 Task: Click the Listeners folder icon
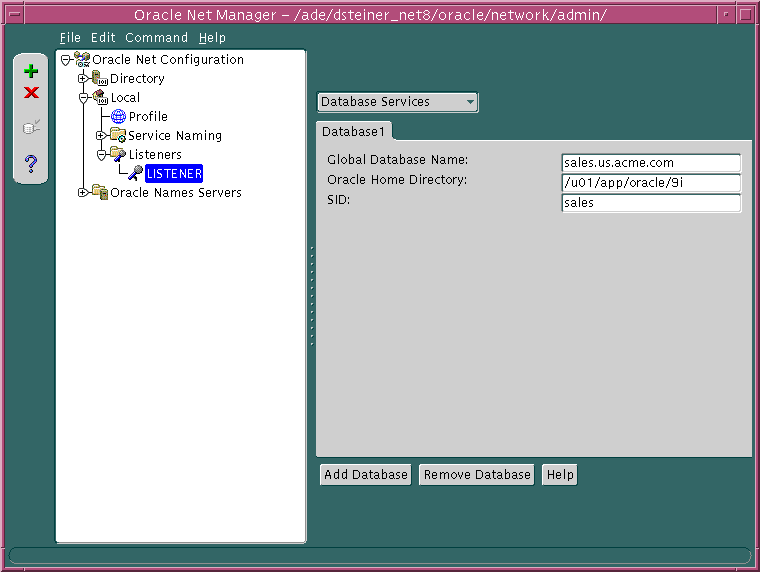(x=118, y=154)
